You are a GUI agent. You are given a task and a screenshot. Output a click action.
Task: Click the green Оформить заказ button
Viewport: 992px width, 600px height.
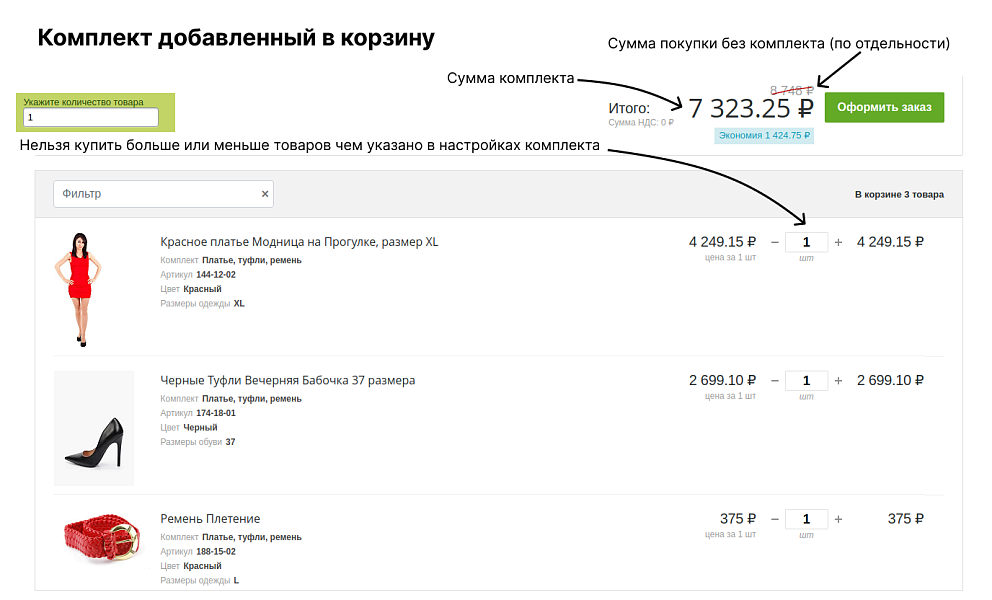(x=884, y=107)
